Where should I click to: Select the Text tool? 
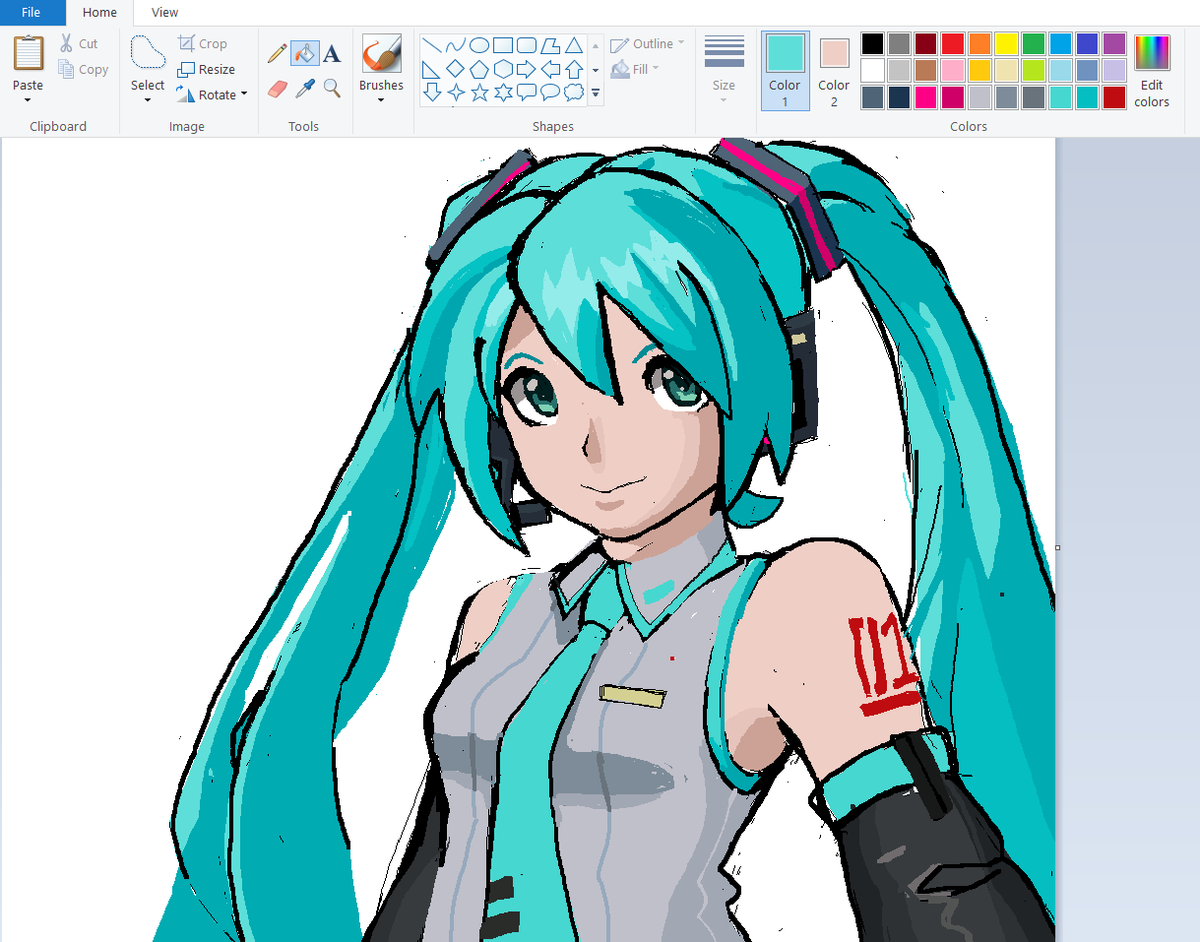332,53
